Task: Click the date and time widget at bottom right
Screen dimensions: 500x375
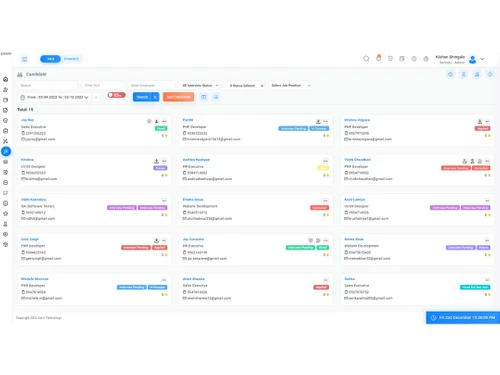Action: (463, 318)
